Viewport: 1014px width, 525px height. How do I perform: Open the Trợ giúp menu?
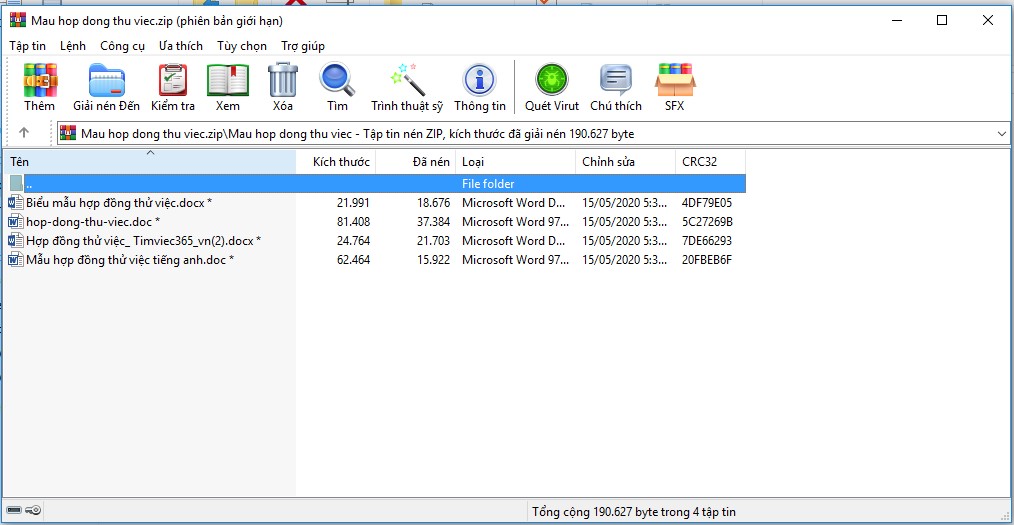303,46
